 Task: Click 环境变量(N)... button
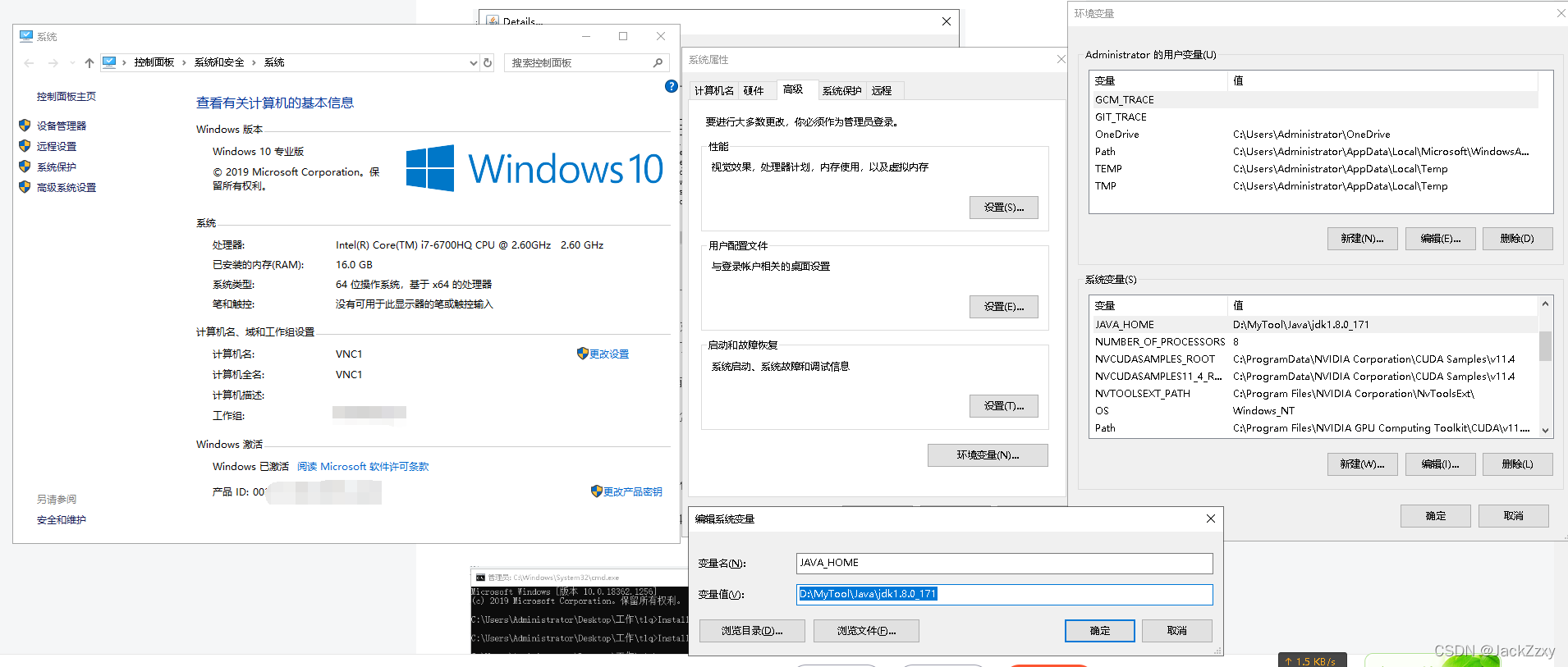click(988, 455)
